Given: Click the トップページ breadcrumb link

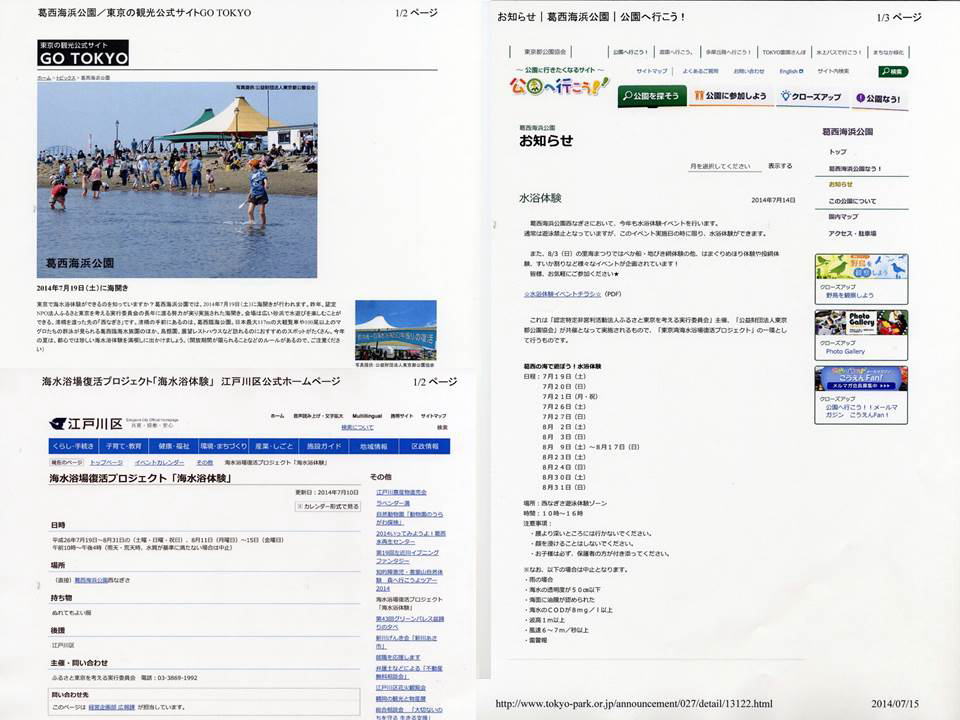Looking at the screenshot, I should click(107, 463).
